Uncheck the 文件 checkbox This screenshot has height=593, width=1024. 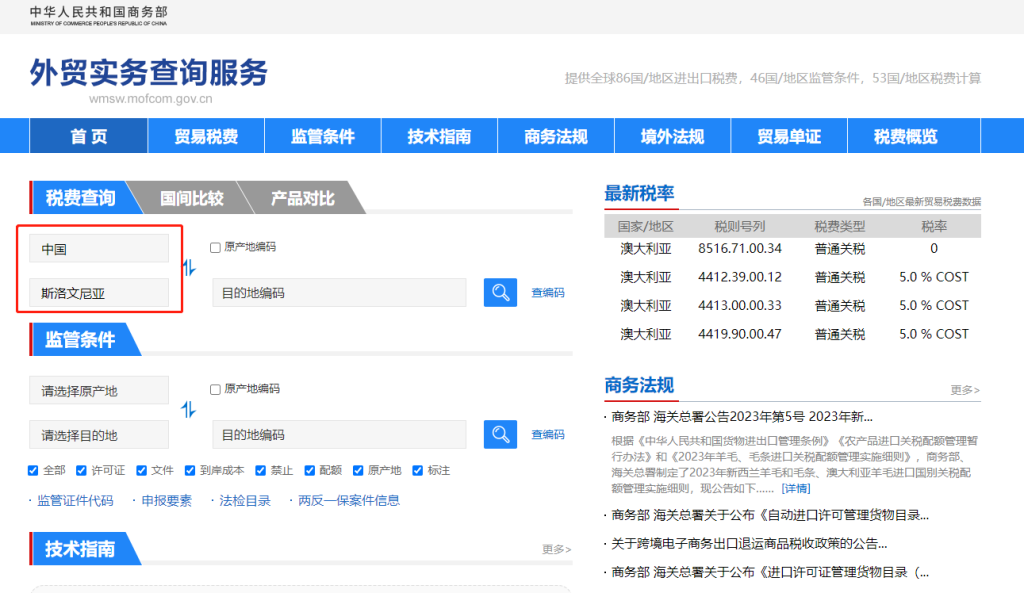click(x=141, y=470)
